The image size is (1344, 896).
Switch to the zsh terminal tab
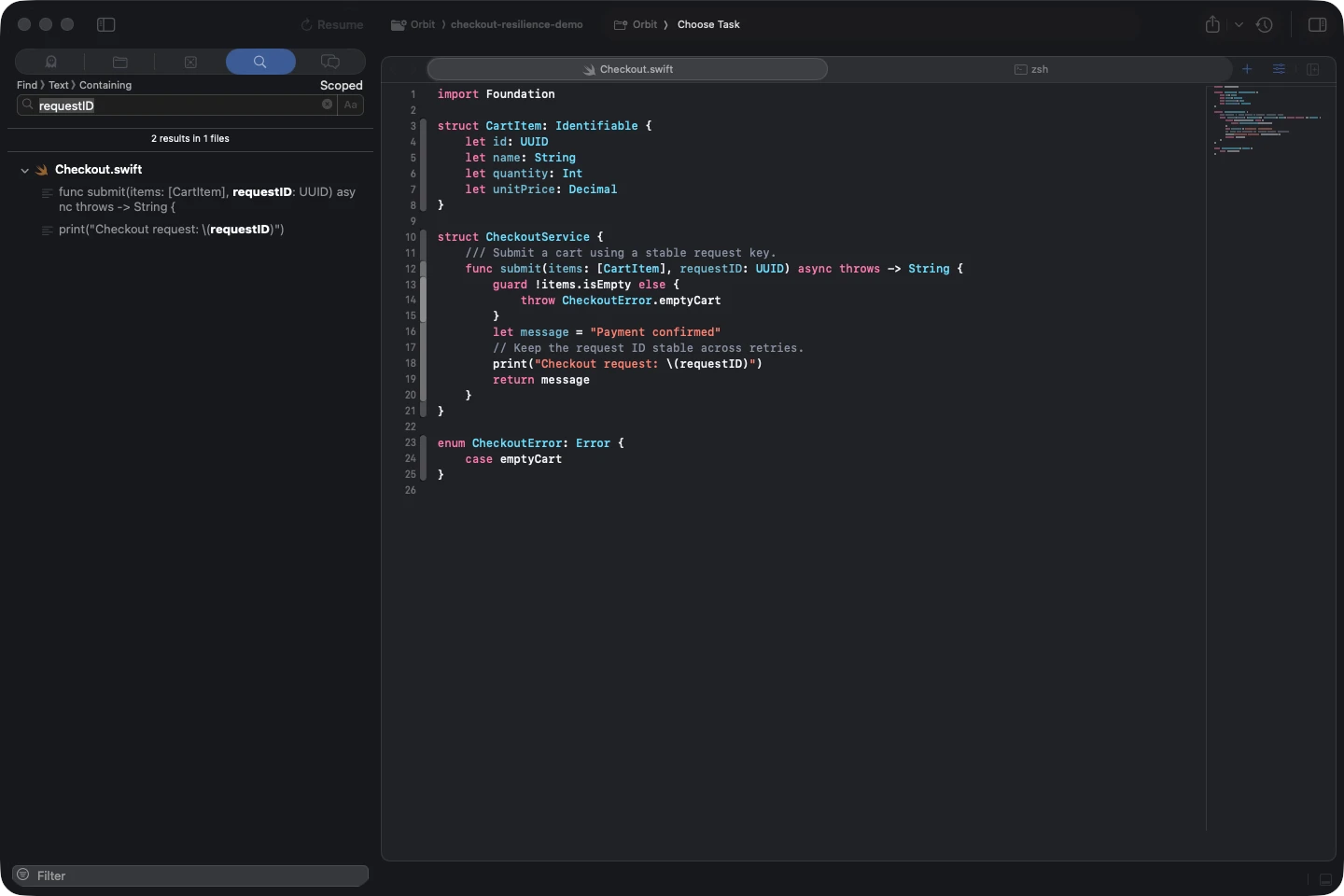pos(1030,69)
